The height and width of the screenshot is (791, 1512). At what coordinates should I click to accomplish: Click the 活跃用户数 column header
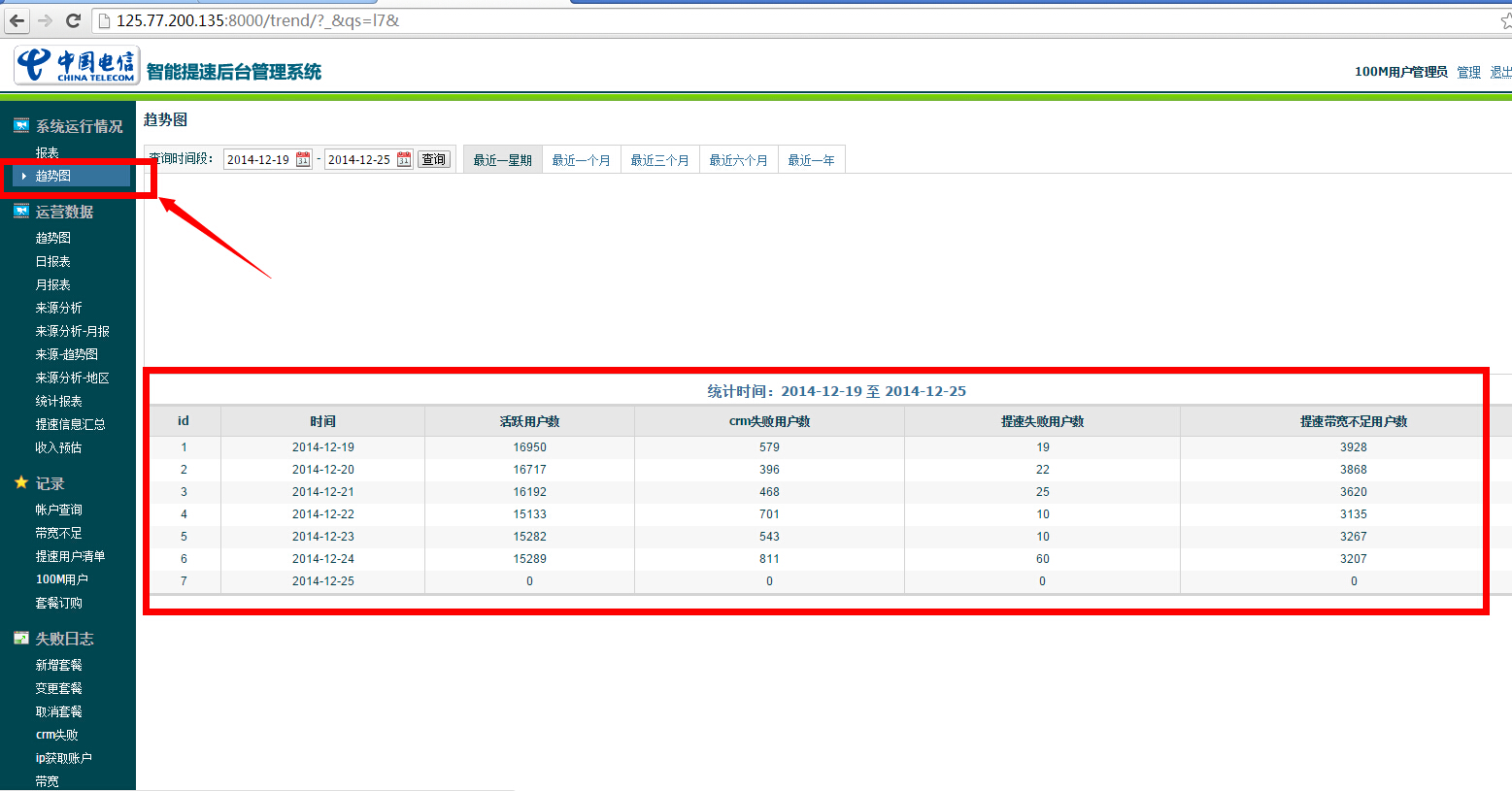pyautogui.click(x=529, y=421)
